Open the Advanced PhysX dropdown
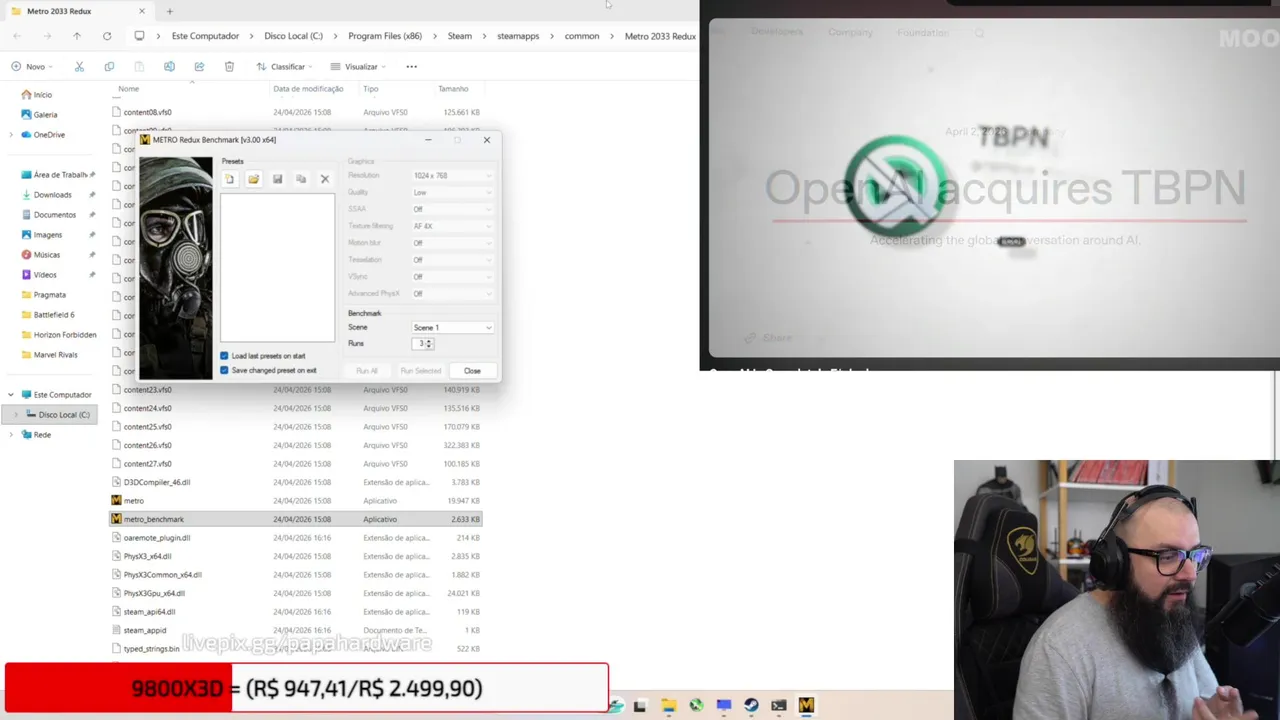This screenshot has height=720, width=1280. pyautogui.click(x=452, y=294)
